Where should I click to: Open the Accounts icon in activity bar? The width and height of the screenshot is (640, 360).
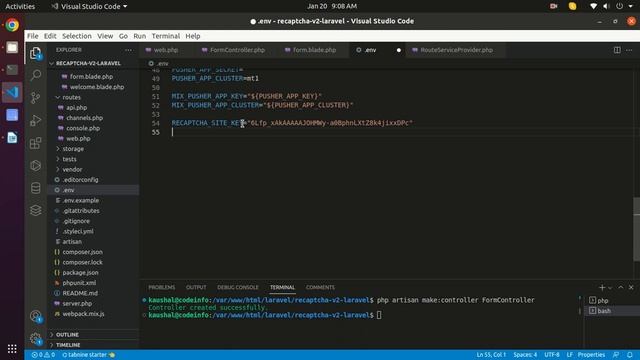[x=36, y=316]
